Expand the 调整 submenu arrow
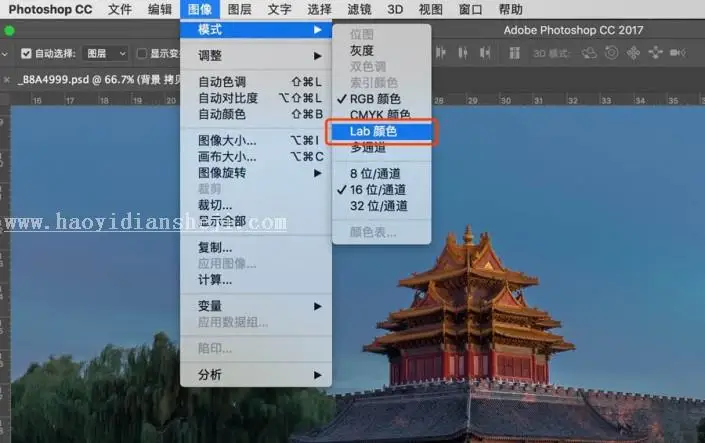Image resolution: width=705 pixels, height=443 pixels. [x=317, y=56]
